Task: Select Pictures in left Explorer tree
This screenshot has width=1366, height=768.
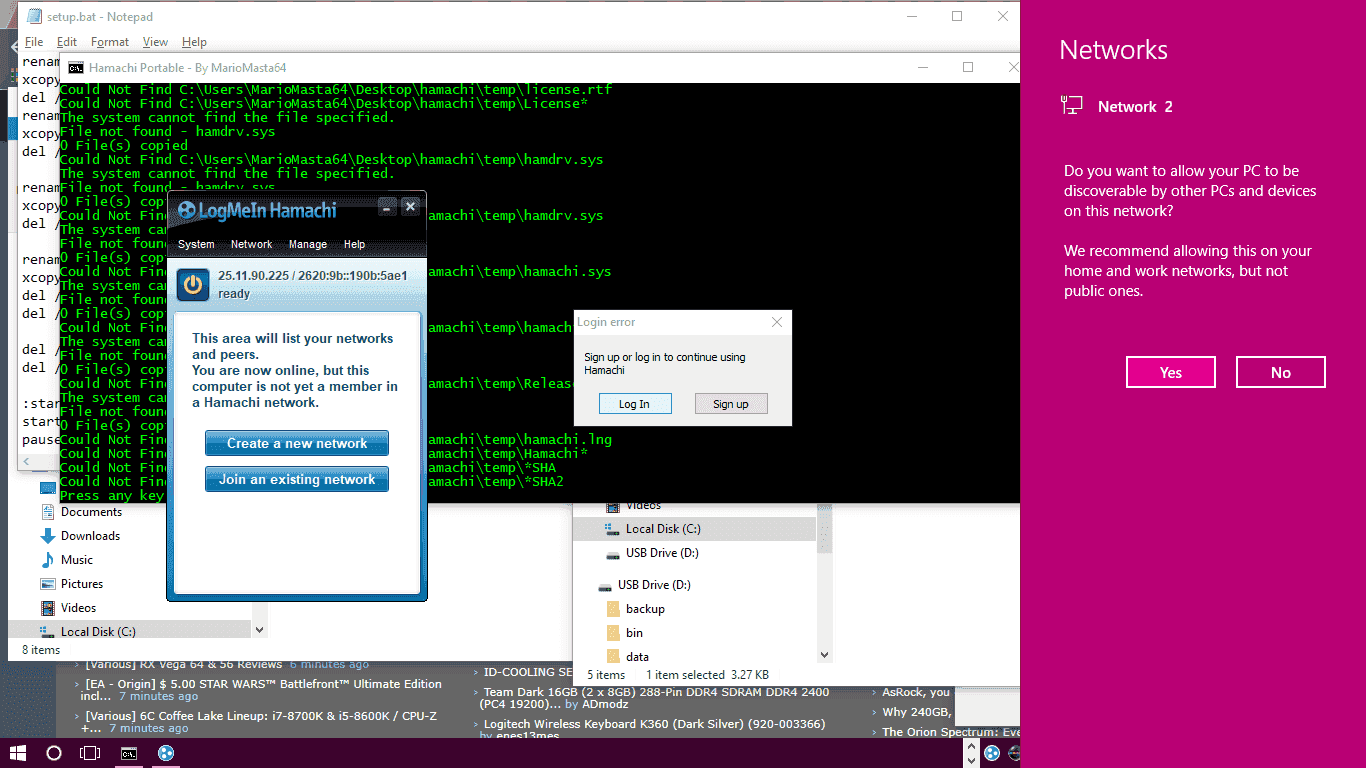Action: 82,584
